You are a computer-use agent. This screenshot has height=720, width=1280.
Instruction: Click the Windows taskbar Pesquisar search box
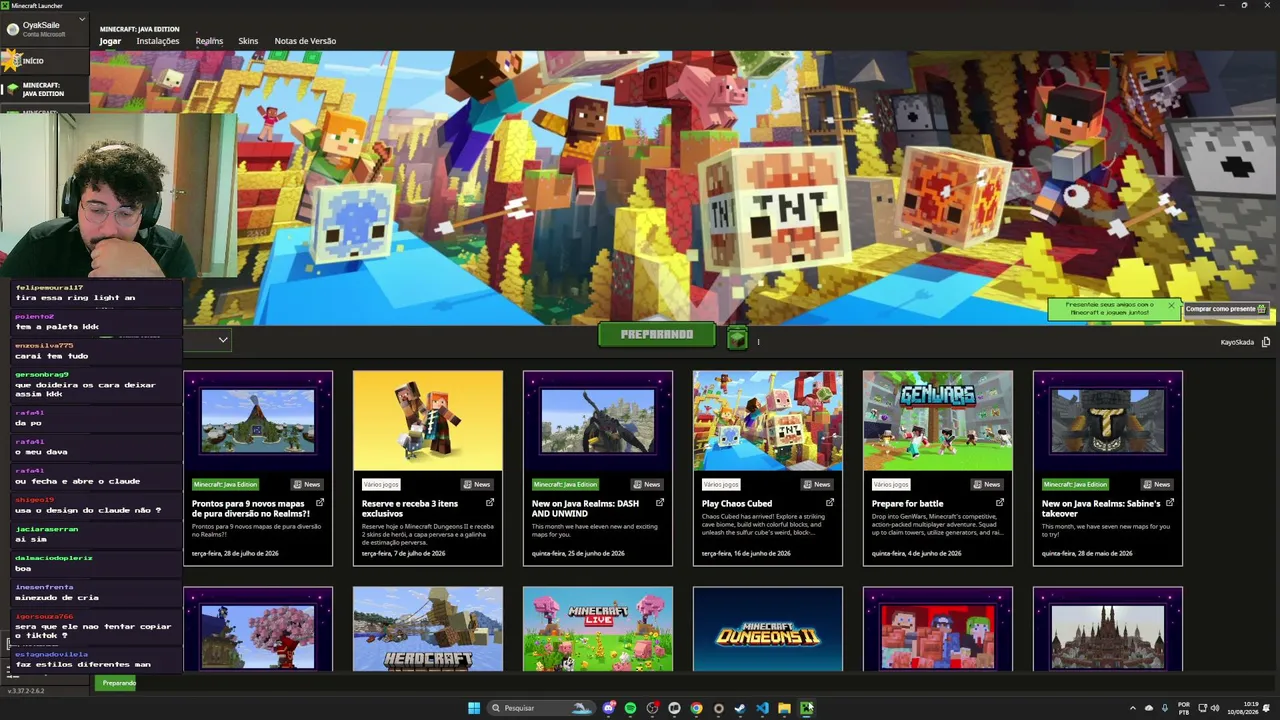(540, 708)
